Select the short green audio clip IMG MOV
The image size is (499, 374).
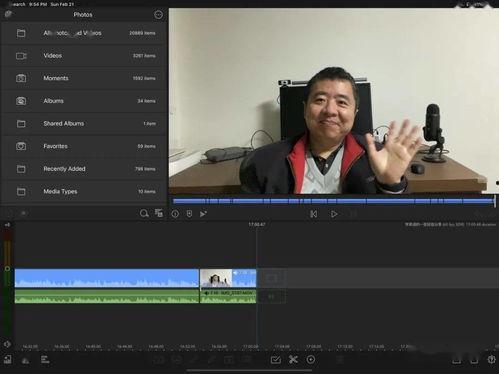tap(228, 296)
